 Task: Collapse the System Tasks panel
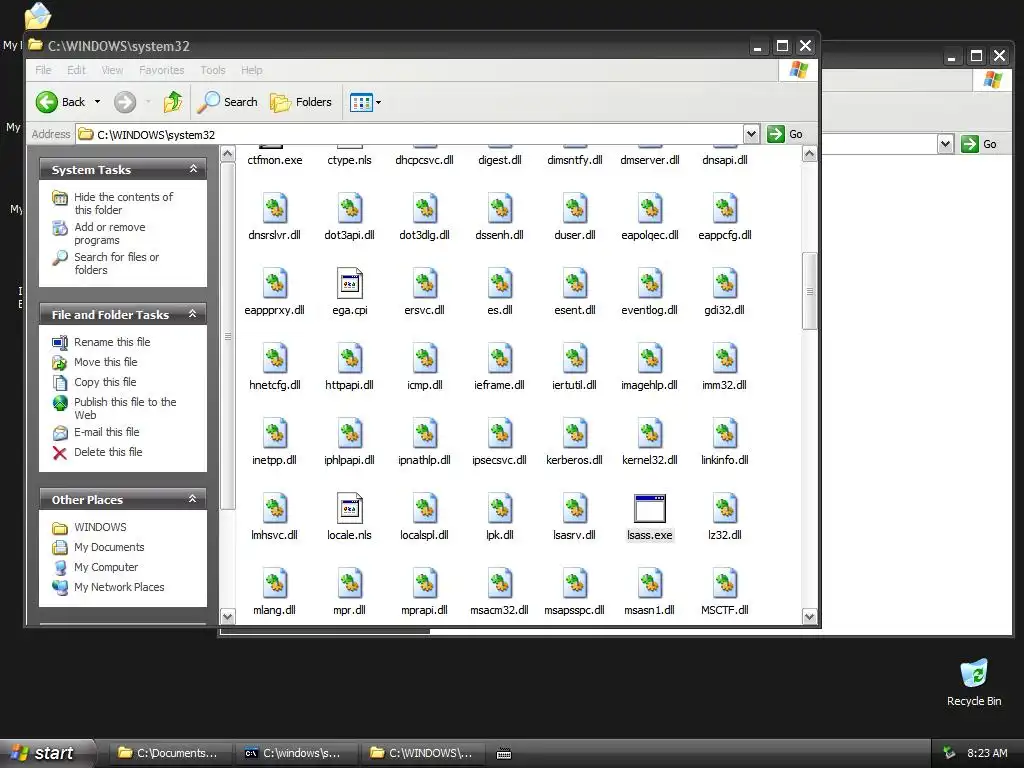[193, 169]
